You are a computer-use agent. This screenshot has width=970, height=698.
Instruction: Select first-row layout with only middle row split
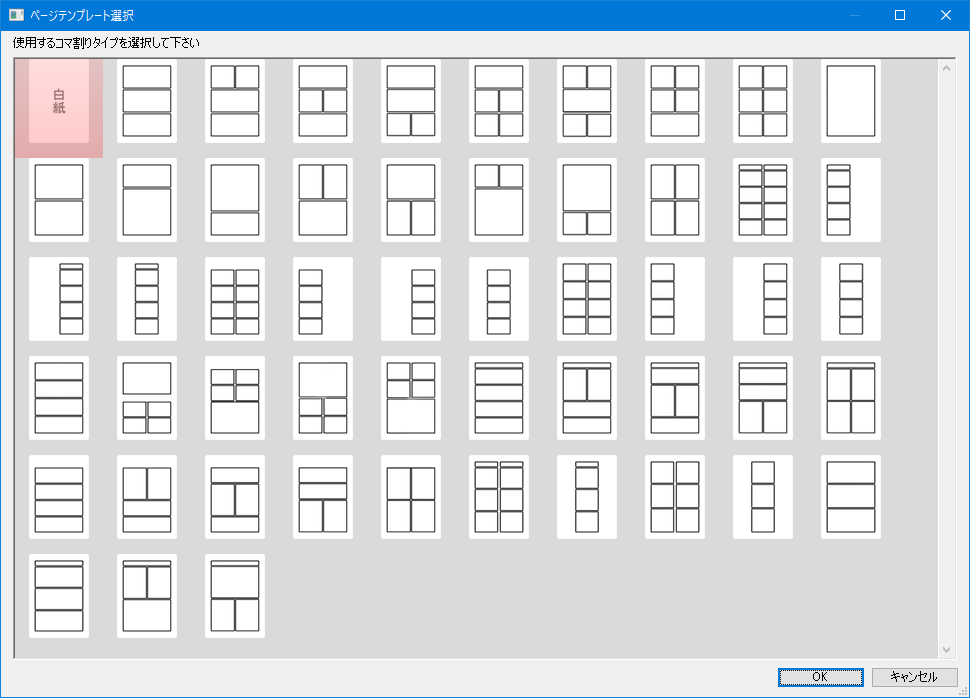(323, 101)
